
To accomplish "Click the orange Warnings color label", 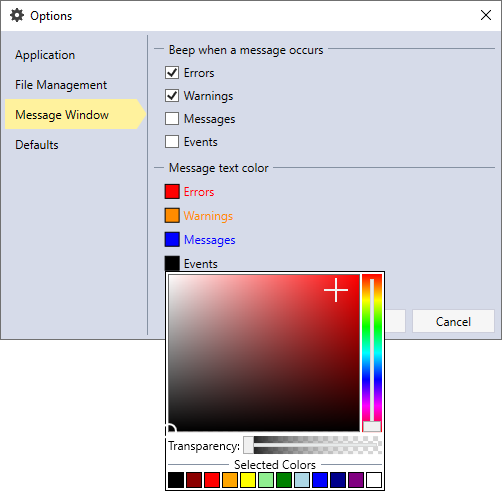I will click(x=208, y=216).
